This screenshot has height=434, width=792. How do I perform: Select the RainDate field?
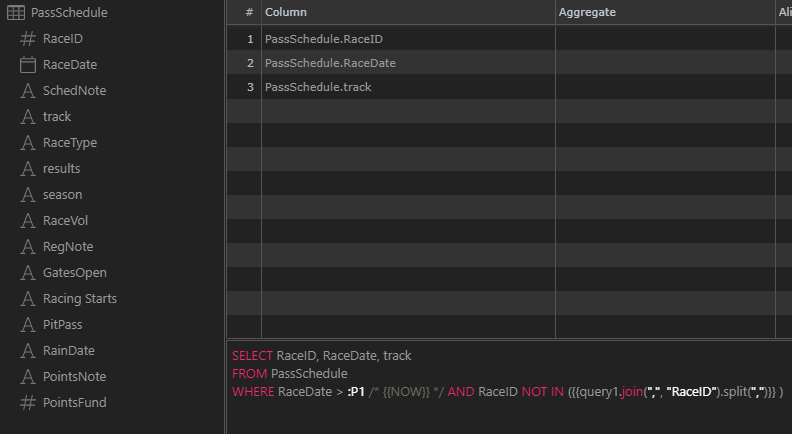(69, 351)
